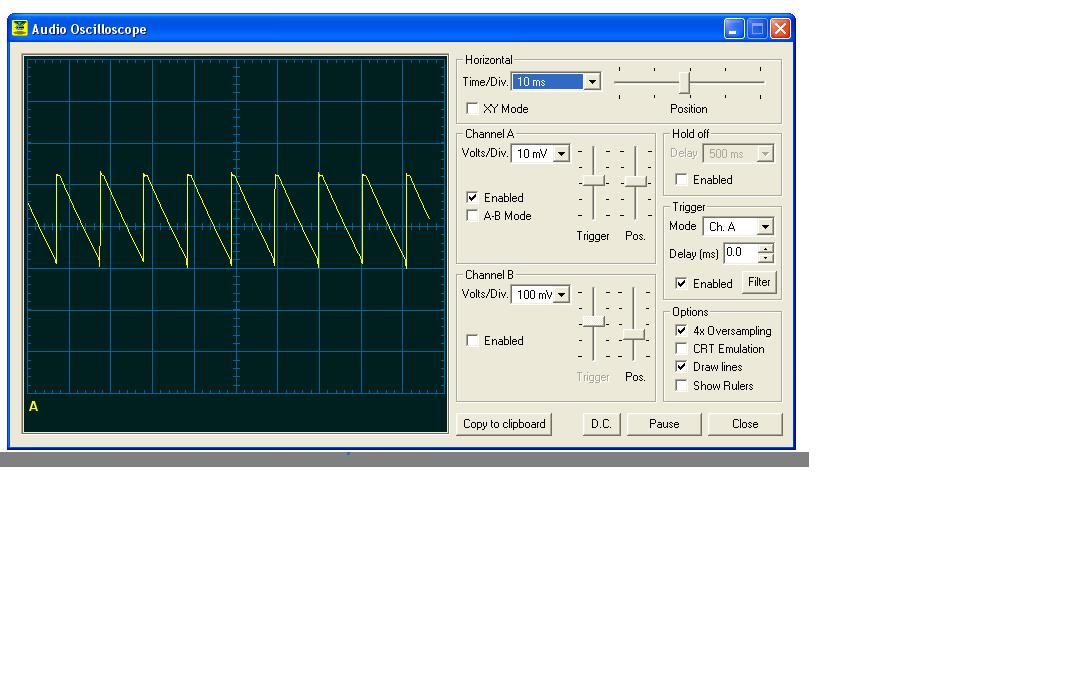Toggle A-B Mode checkbox

point(472,216)
